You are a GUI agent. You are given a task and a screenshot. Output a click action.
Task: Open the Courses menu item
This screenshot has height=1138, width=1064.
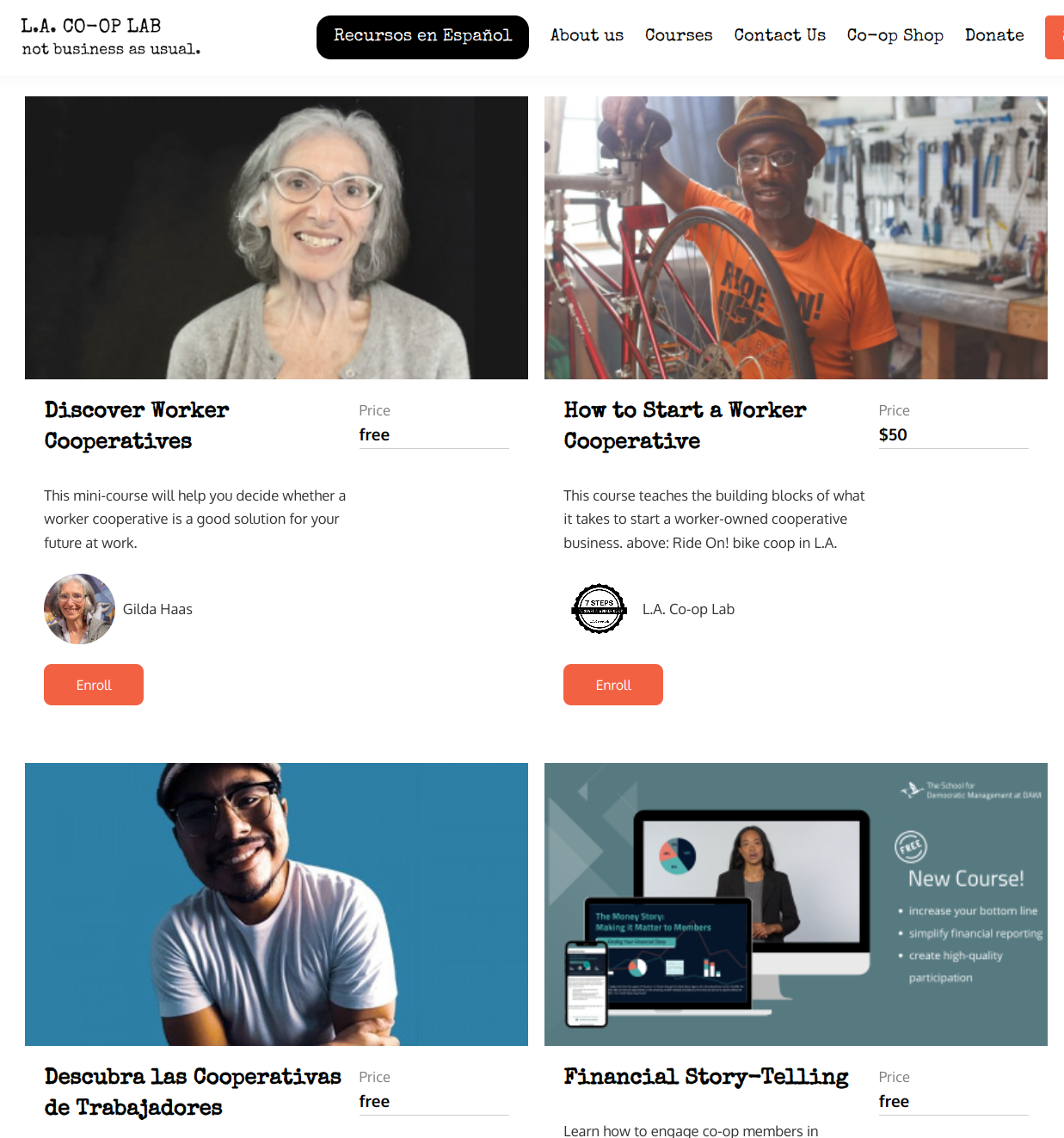click(x=679, y=35)
